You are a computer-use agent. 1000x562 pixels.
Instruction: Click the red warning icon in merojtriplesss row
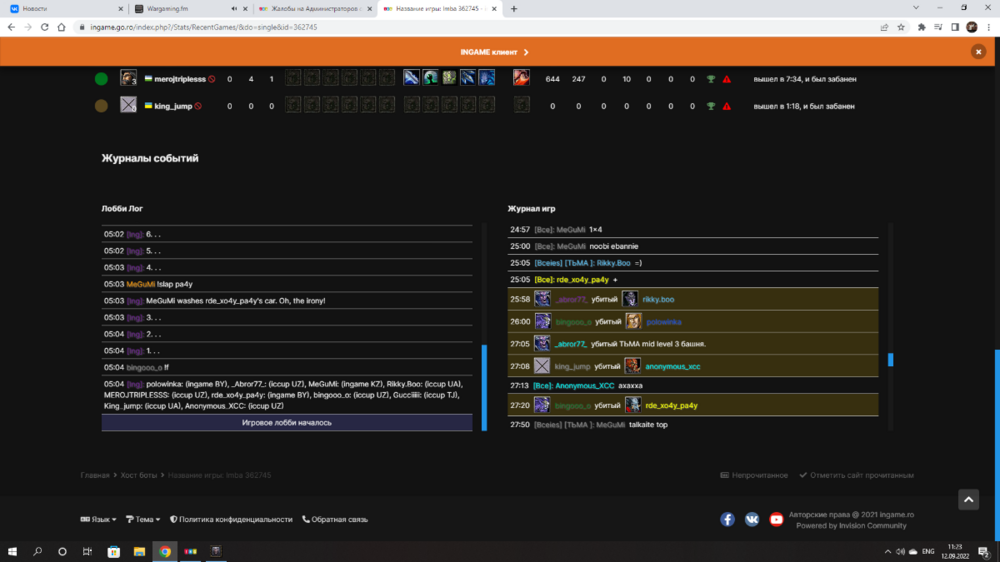pos(727,79)
